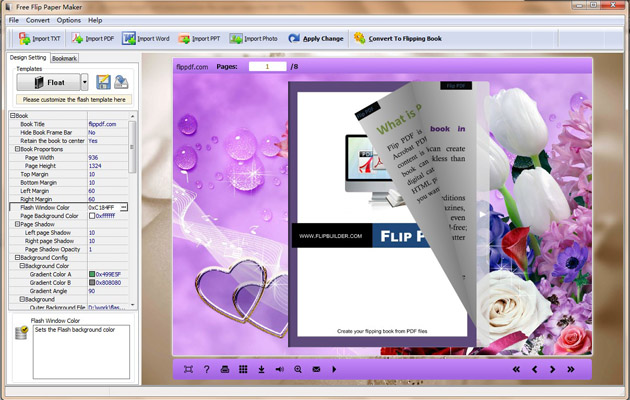Click the property list scroll up arrow
Viewport: 630px width, 400px height.
click(x=132, y=116)
